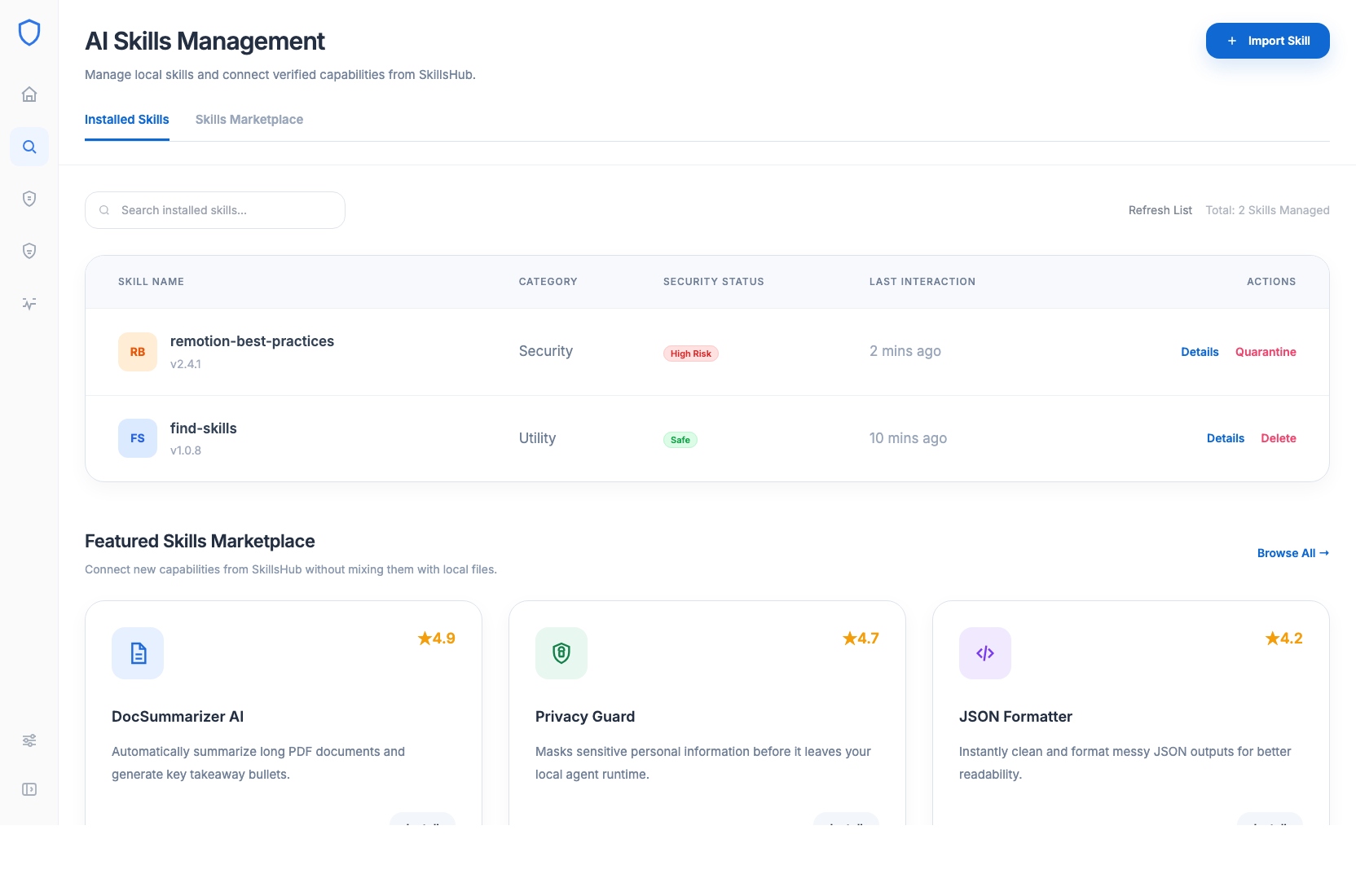Click the DocSummarizer AI document icon
The width and height of the screenshot is (1356, 896).
(x=138, y=653)
